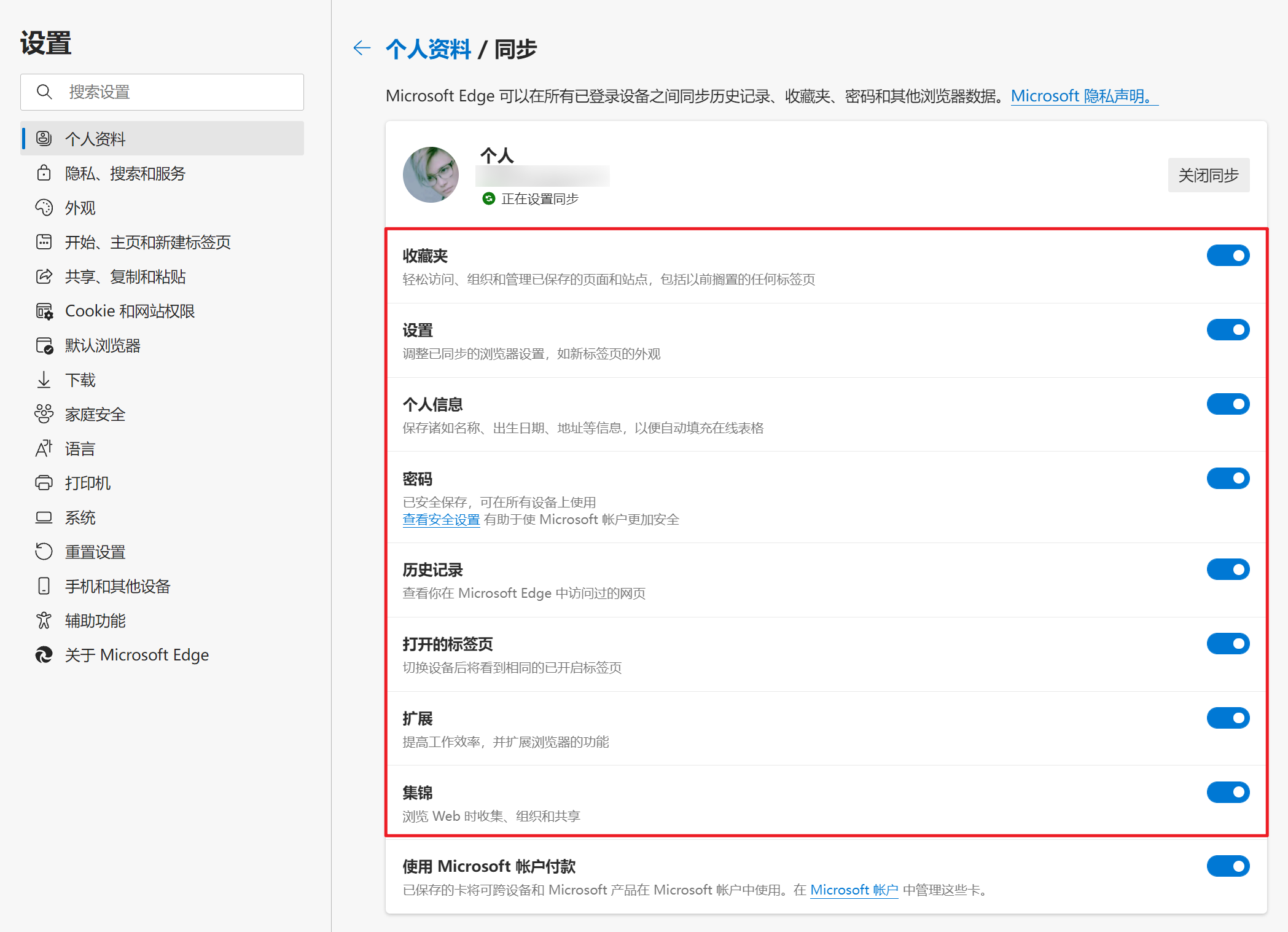The image size is (1288, 932).
Task: Click the Edge logo icon for 关于 Microsoft Edge
Action: pyautogui.click(x=44, y=655)
